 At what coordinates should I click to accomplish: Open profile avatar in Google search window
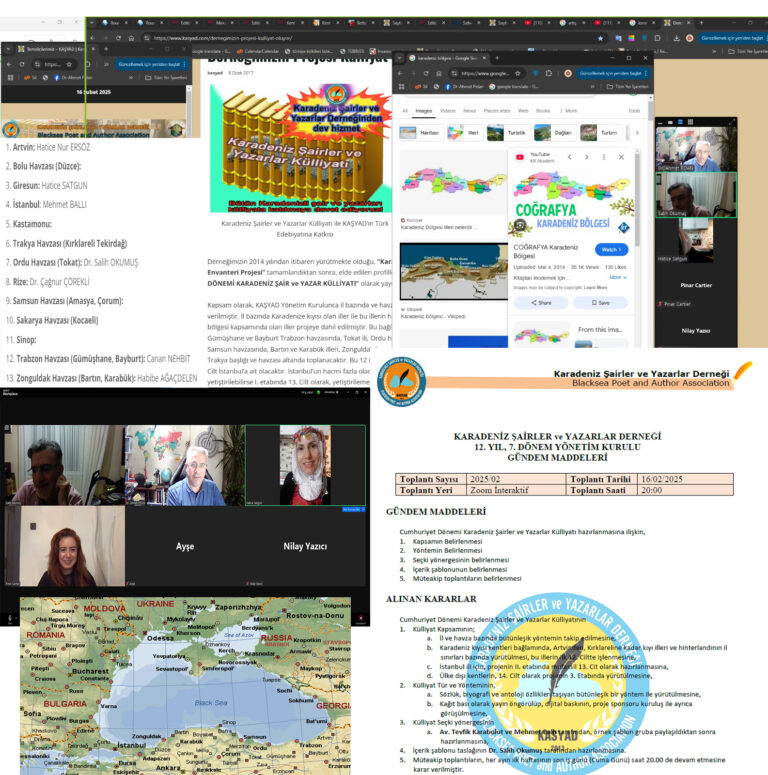(x=568, y=73)
